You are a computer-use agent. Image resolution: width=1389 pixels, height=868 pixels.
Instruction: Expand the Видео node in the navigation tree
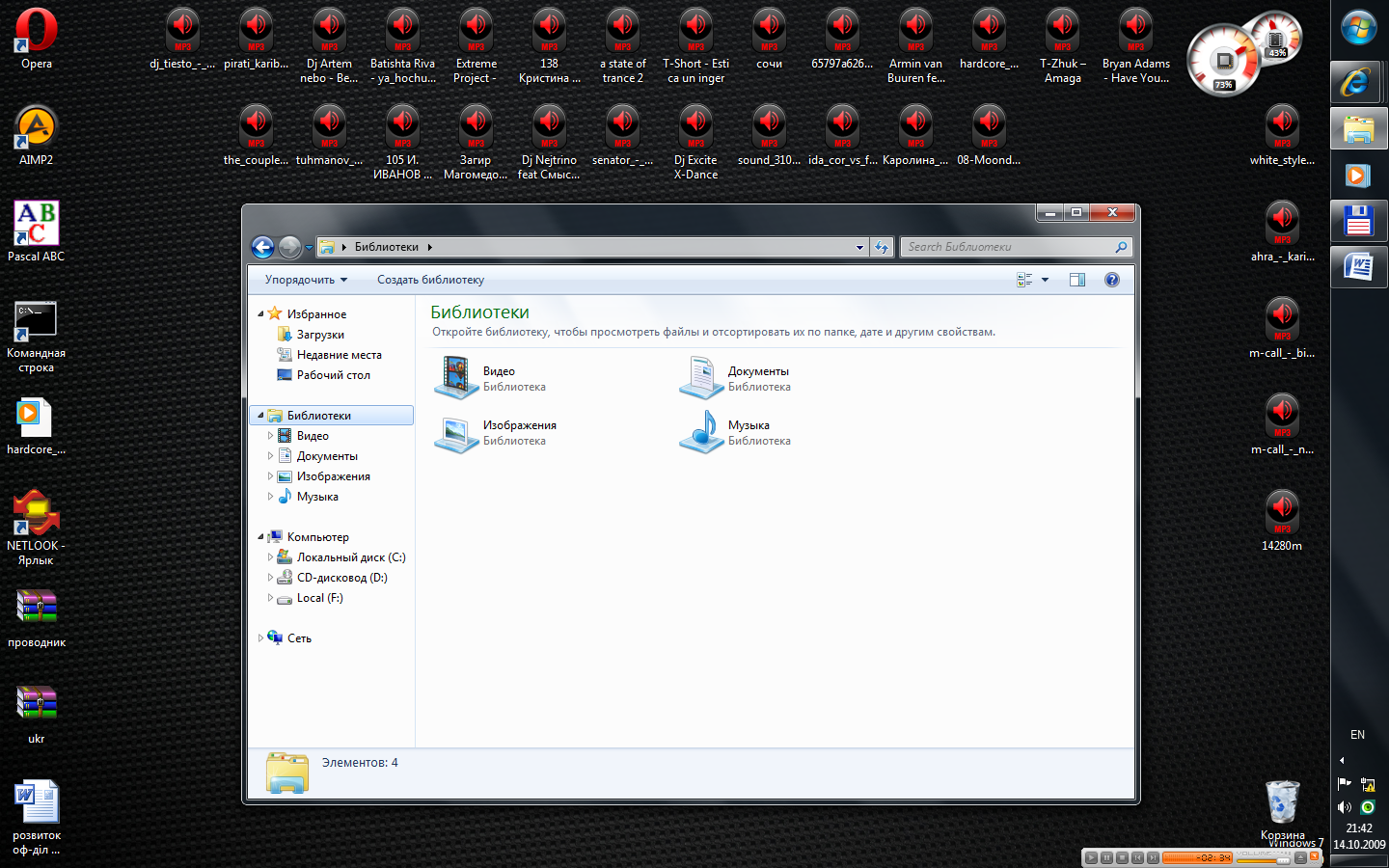(270, 436)
